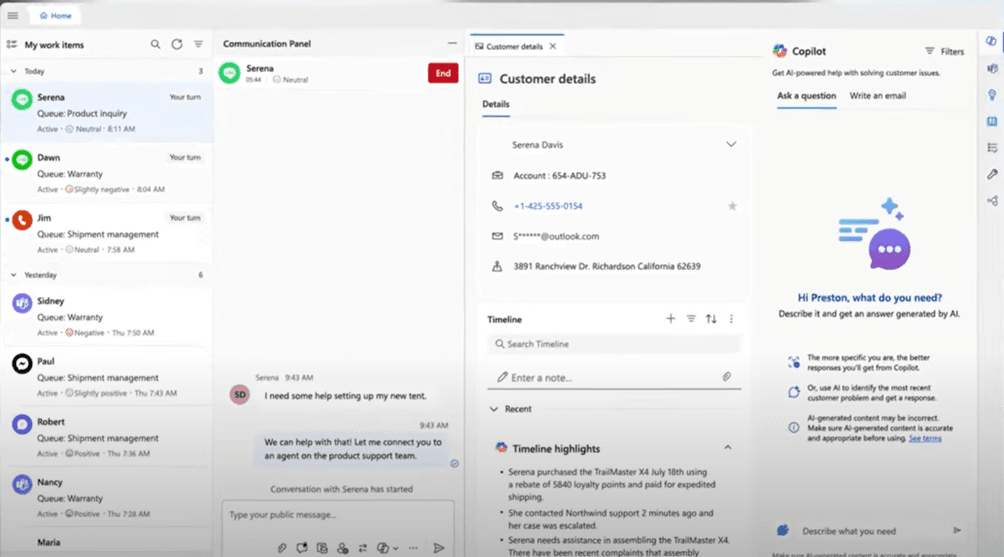Open the See terms link

[925, 439]
